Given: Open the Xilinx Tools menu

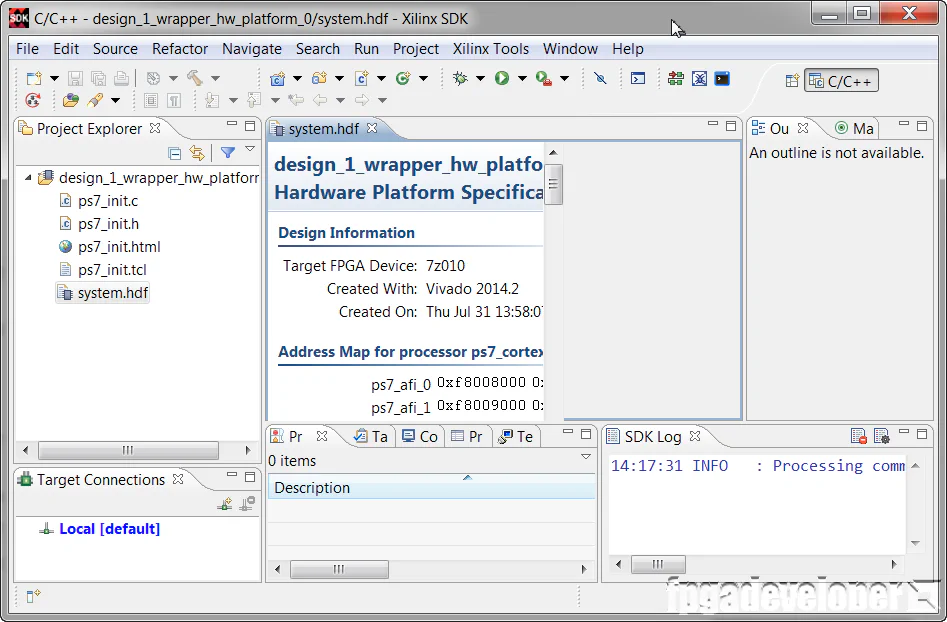Looking at the screenshot, I should click(491, 49).
